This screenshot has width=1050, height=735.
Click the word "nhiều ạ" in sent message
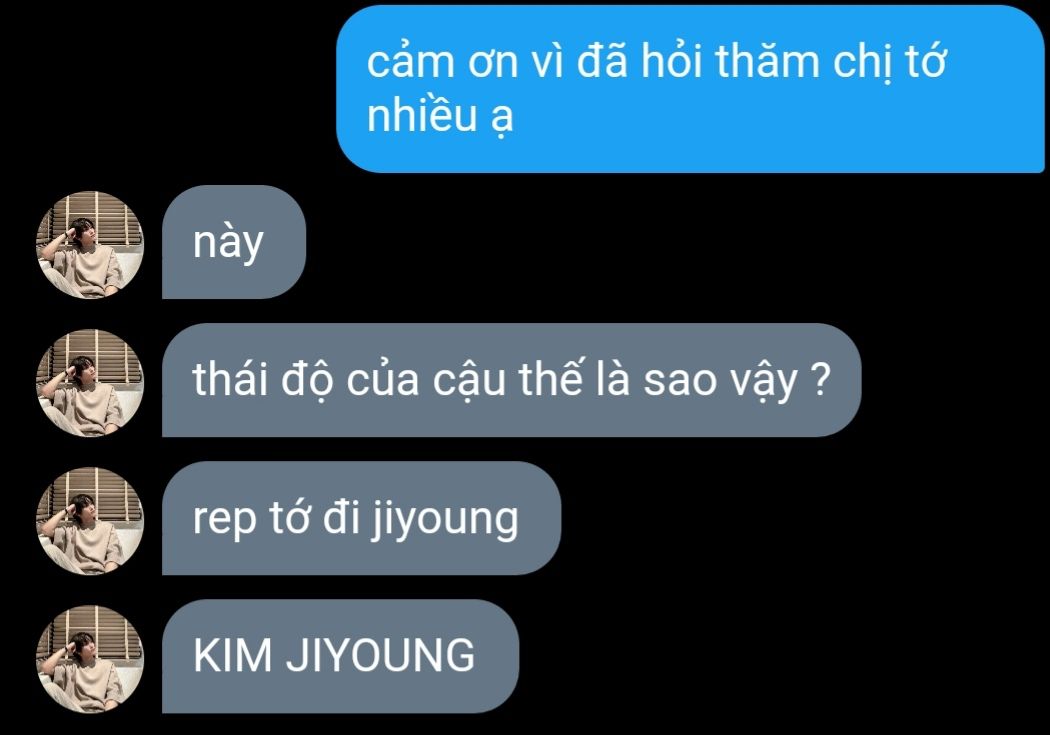click(440, 116)
